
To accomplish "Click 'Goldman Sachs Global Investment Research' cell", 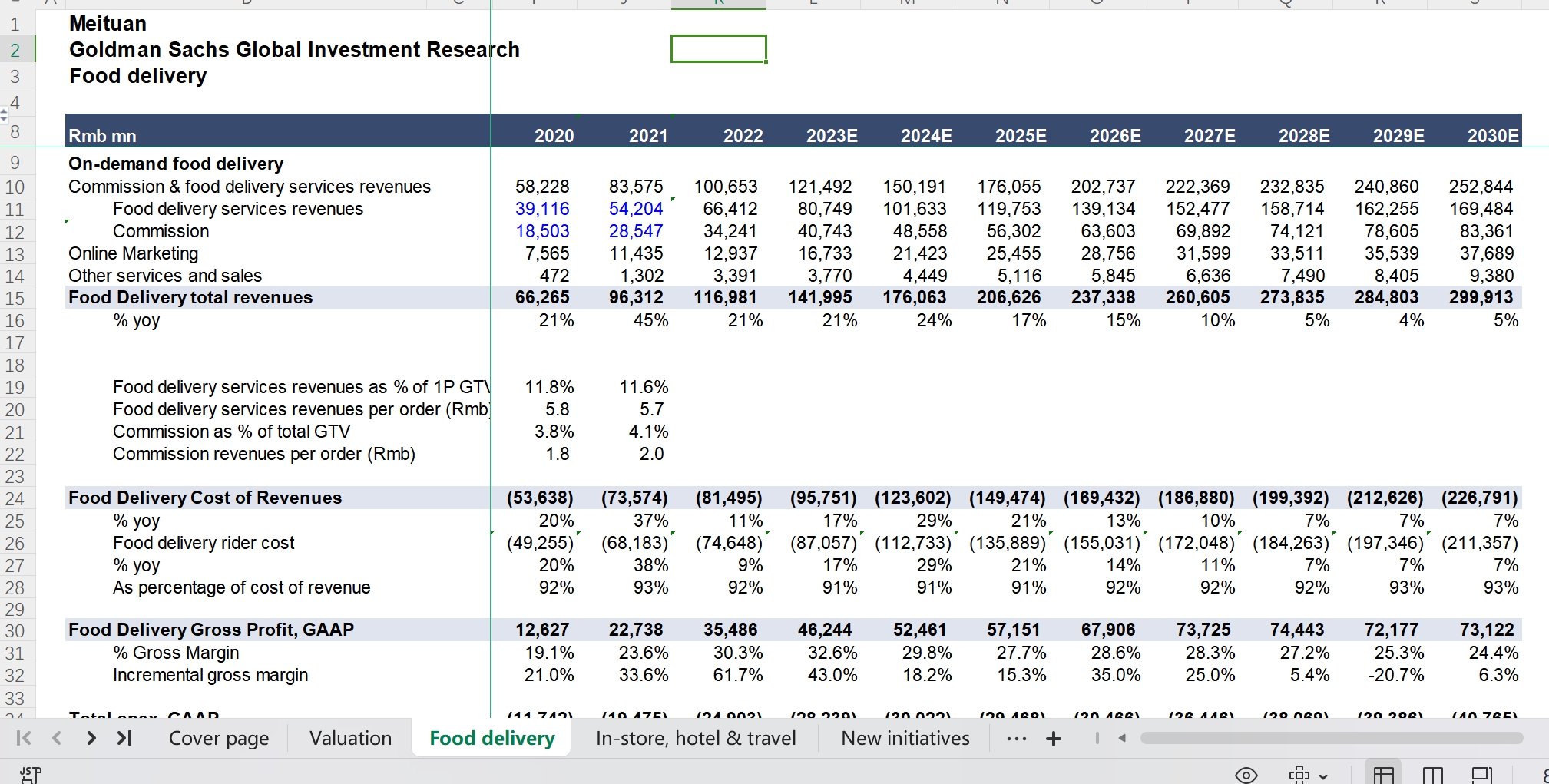I will (294, 50).
